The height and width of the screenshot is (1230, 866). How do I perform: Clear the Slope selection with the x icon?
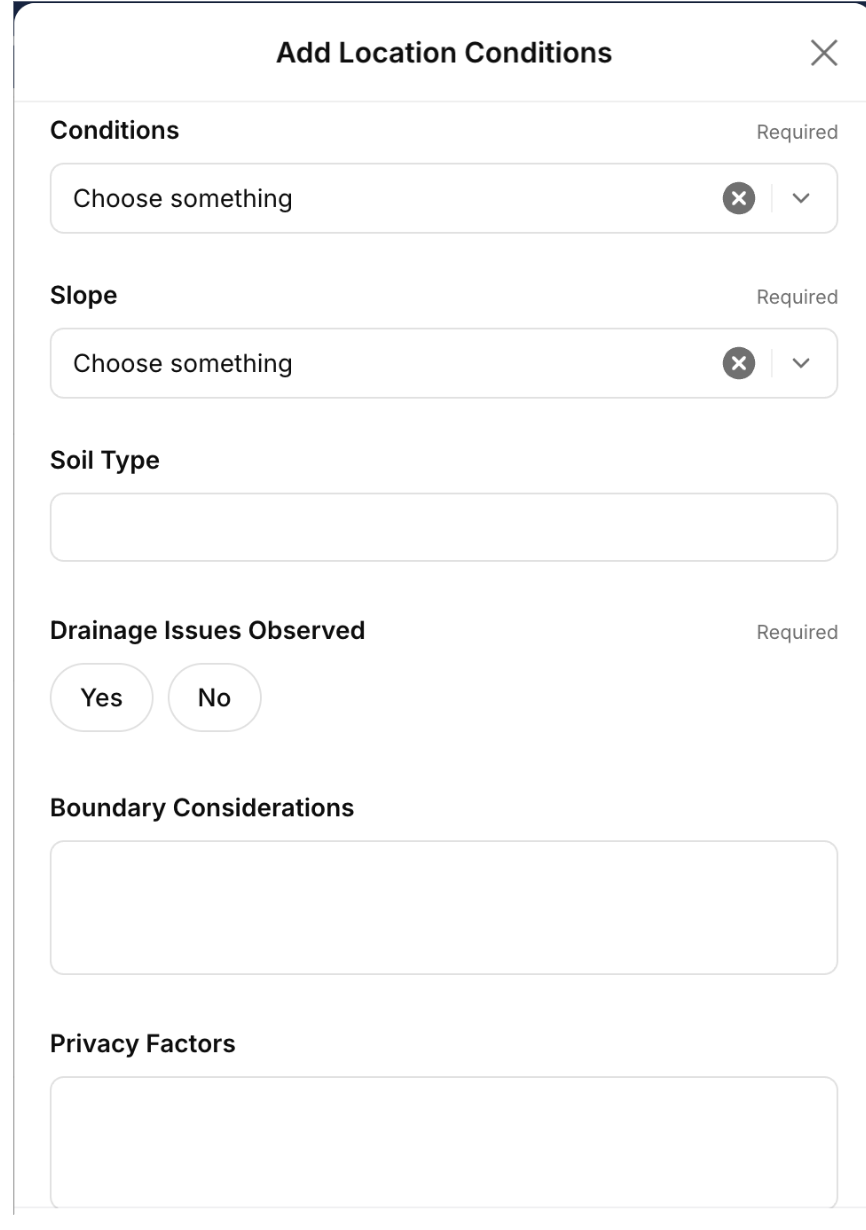738,363
